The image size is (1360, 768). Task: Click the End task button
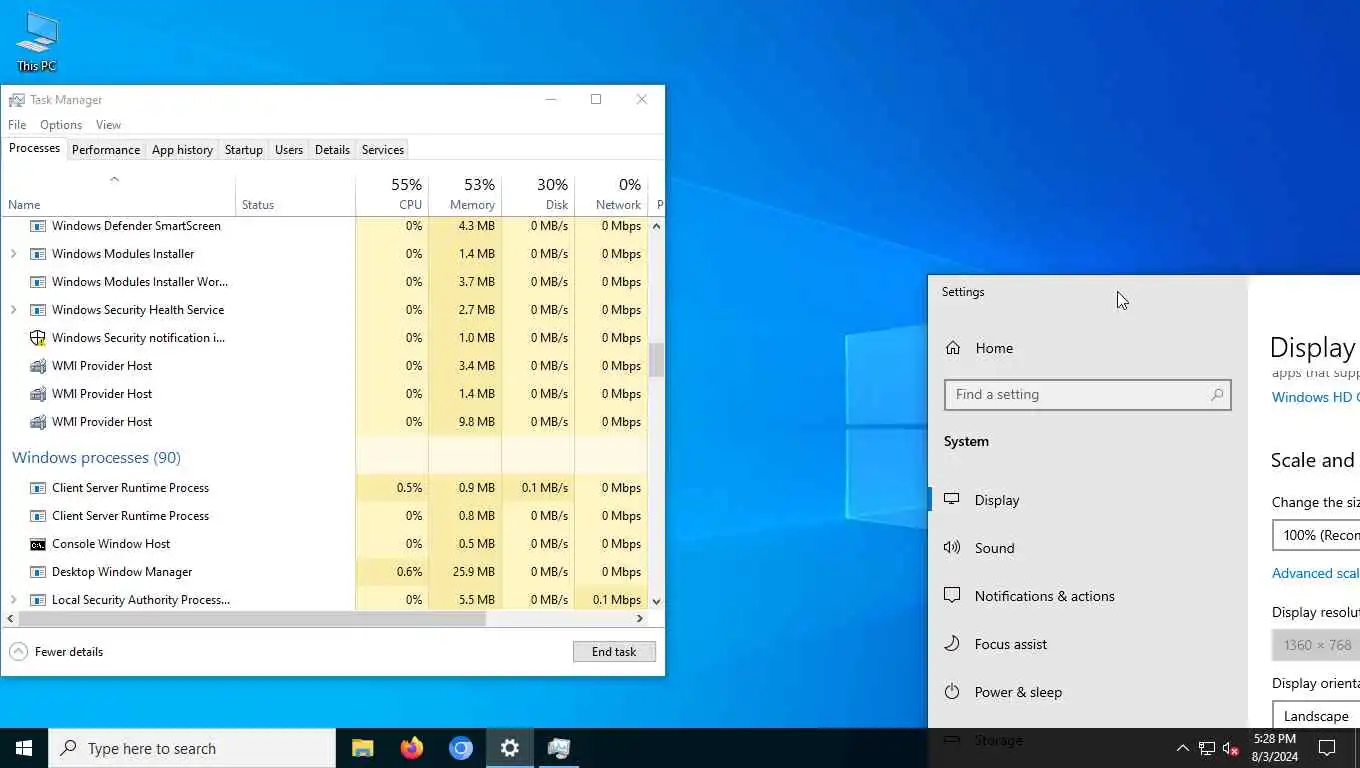pos(614,651)
